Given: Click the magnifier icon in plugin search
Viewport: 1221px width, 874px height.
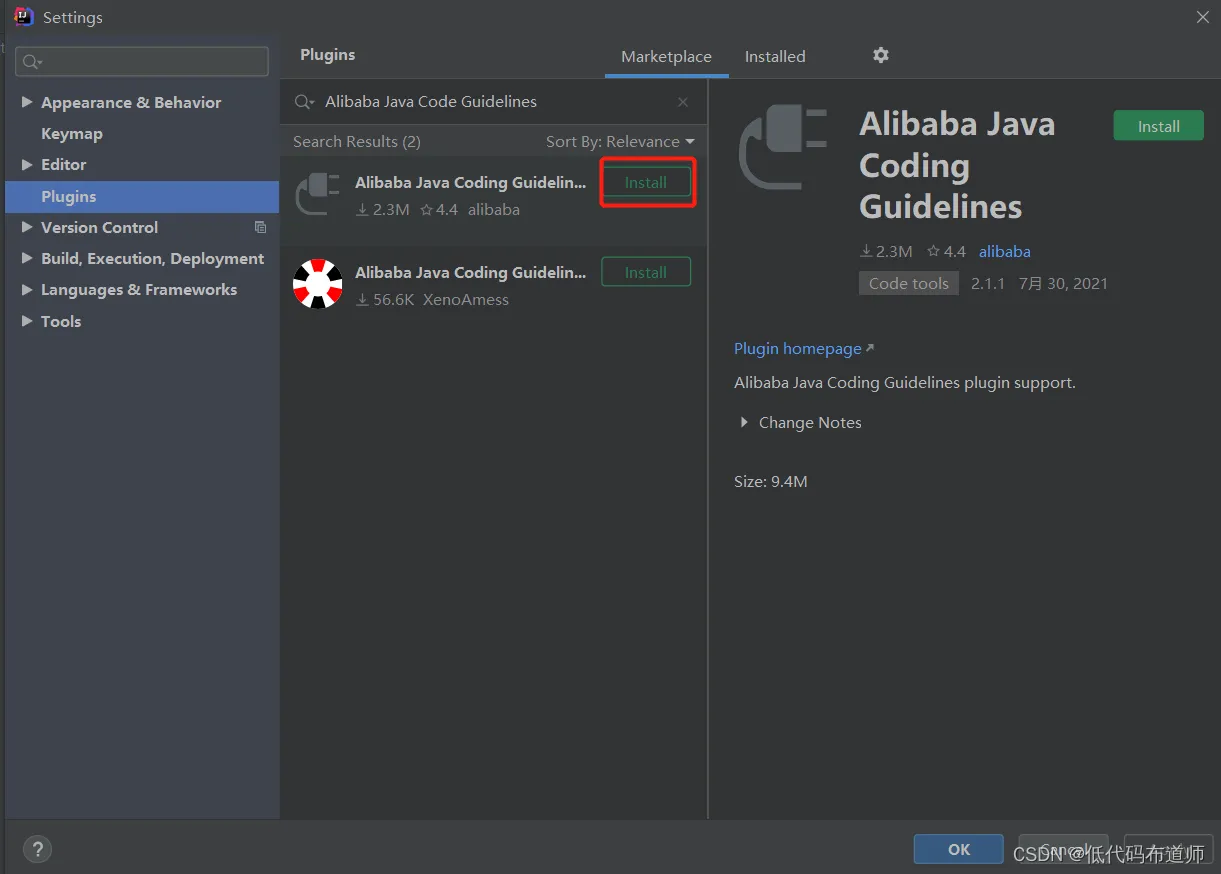Looking at the screenshot, I should click(304, 102).
